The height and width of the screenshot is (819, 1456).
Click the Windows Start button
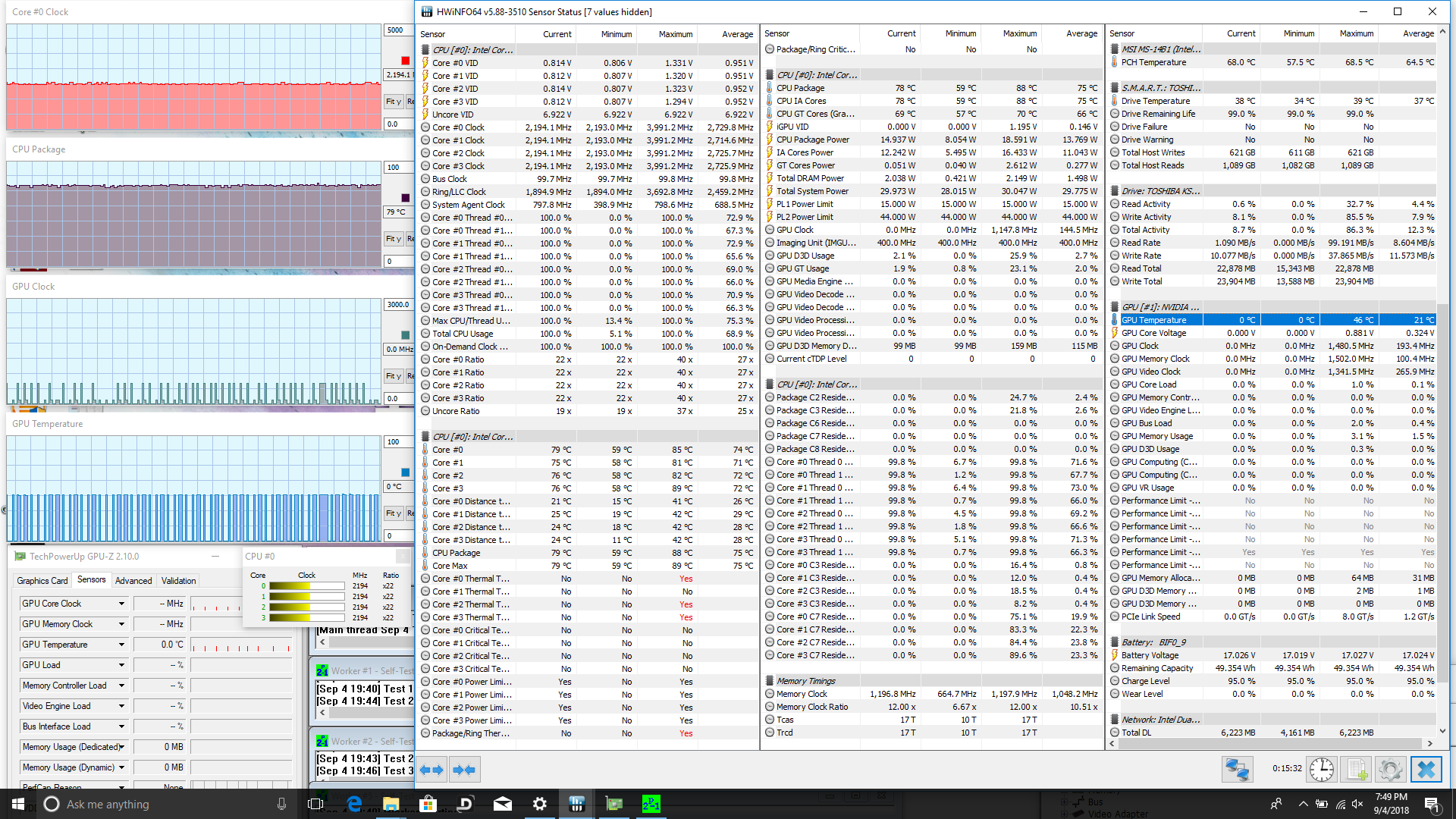pos(18,804)
